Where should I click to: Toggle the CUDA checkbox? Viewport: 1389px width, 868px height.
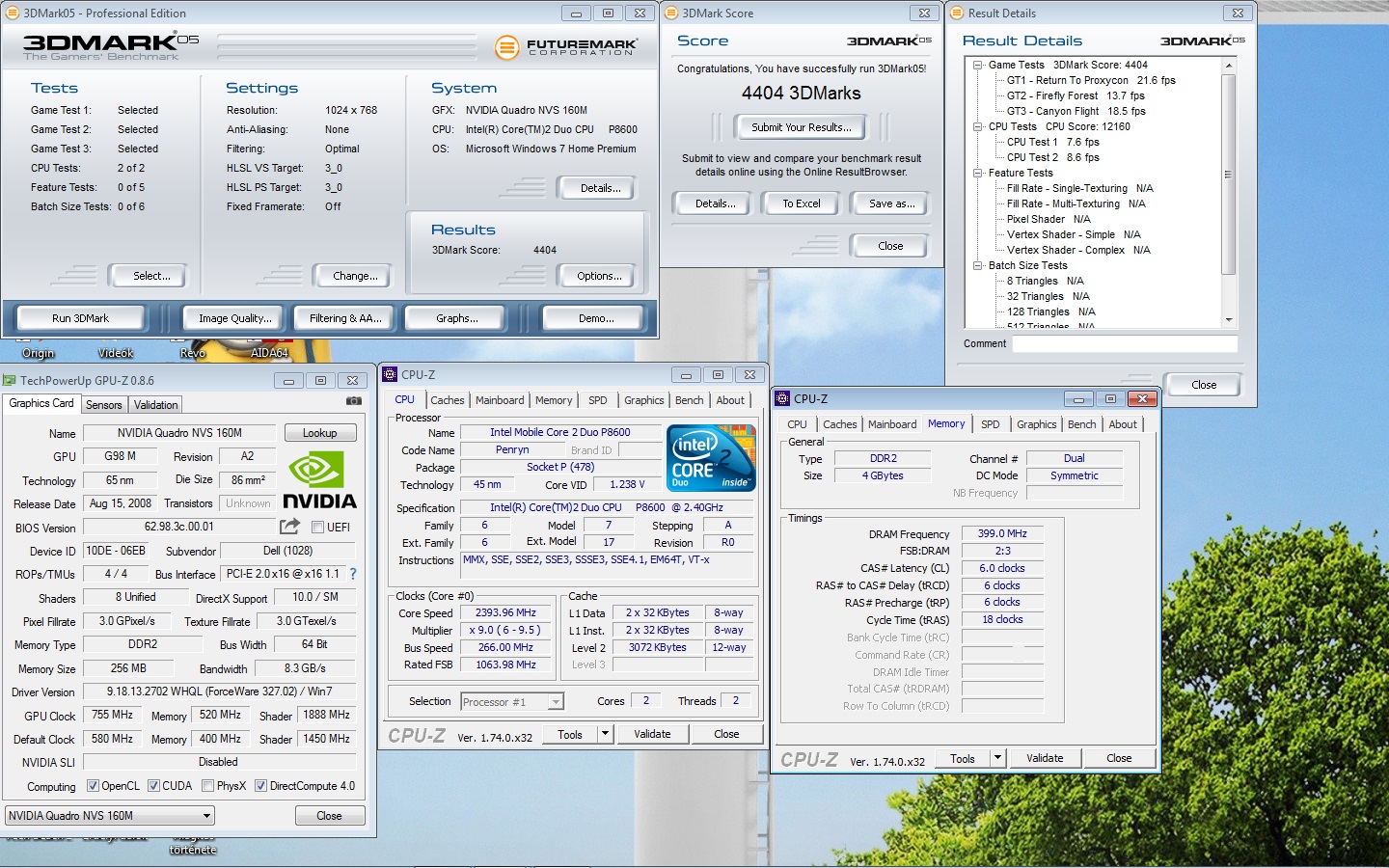click(x=153, y=786)
